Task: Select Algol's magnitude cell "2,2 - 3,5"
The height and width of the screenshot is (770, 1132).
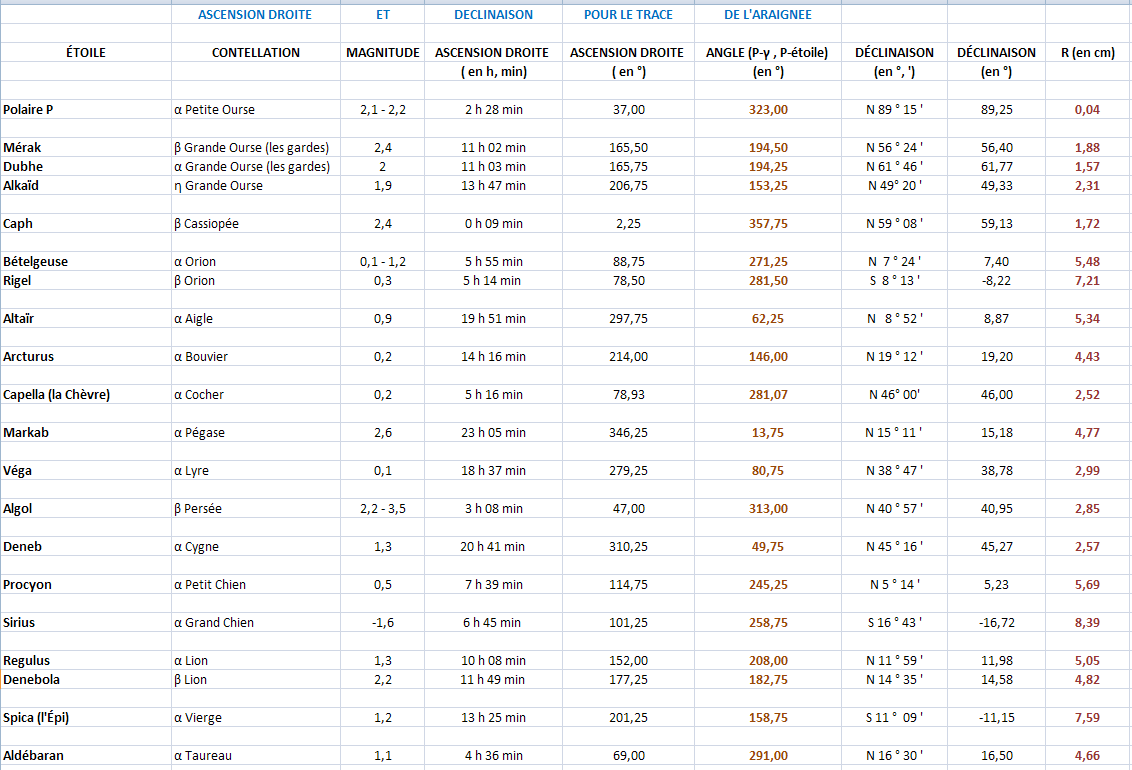Action: [382, 509]
